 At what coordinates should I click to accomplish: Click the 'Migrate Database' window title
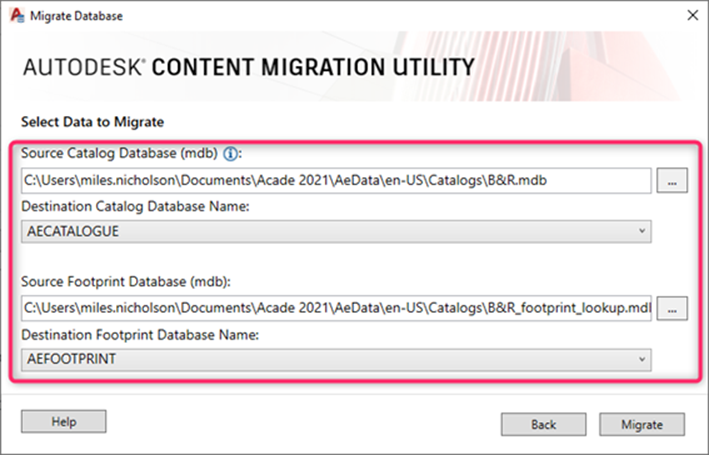click(x=76, y=16)
